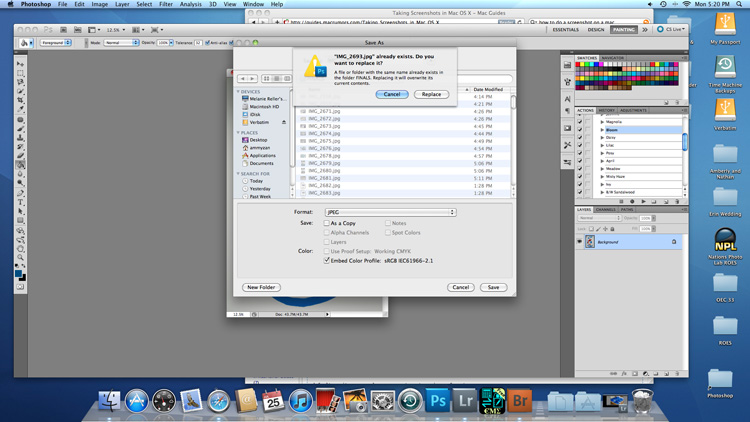750x422 pixels.
Task: Toggle the Meadow action checkbox
Action: click(580, 168)
